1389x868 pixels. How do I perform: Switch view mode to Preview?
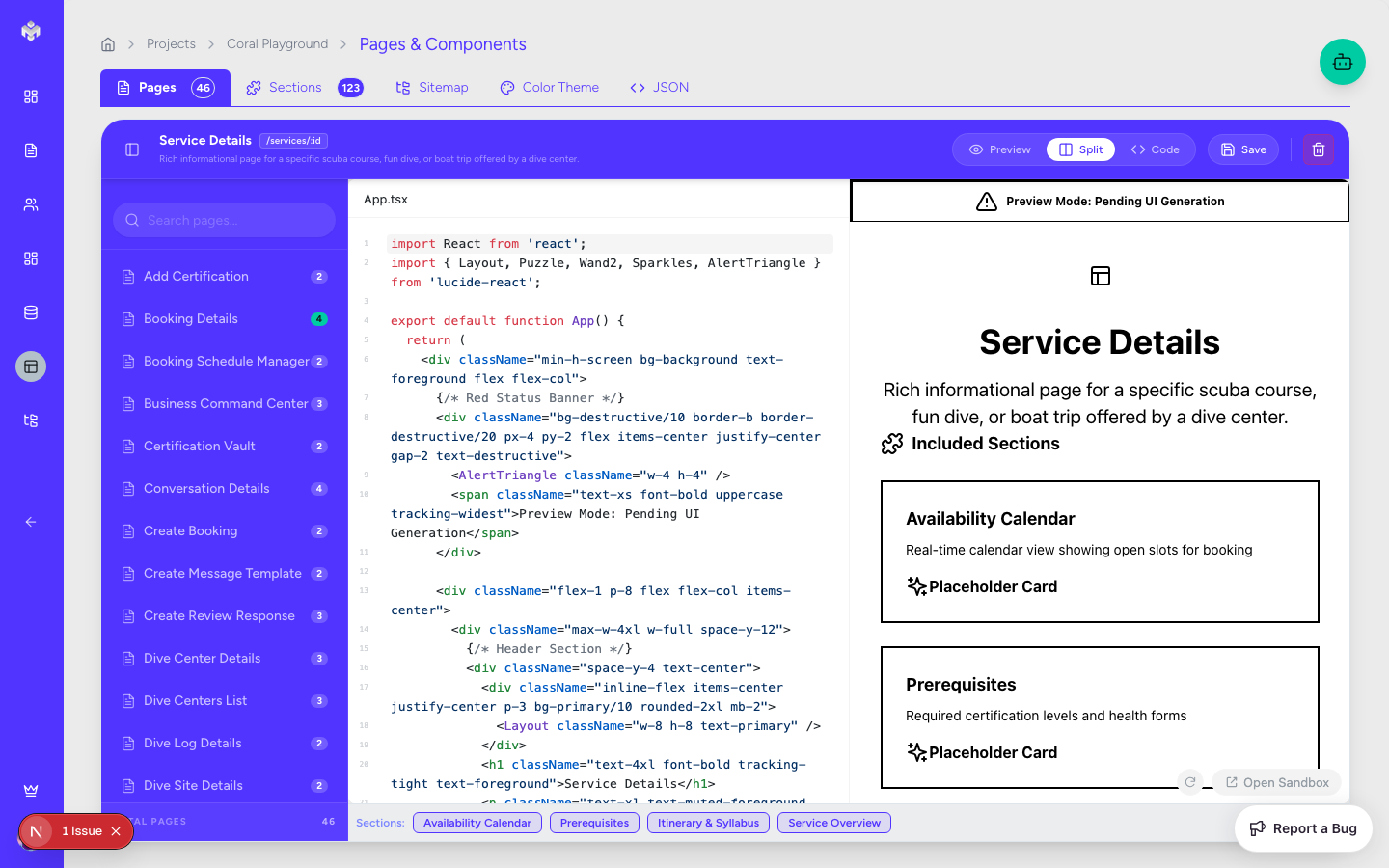pyautogui.click(x=1000, y=149)
